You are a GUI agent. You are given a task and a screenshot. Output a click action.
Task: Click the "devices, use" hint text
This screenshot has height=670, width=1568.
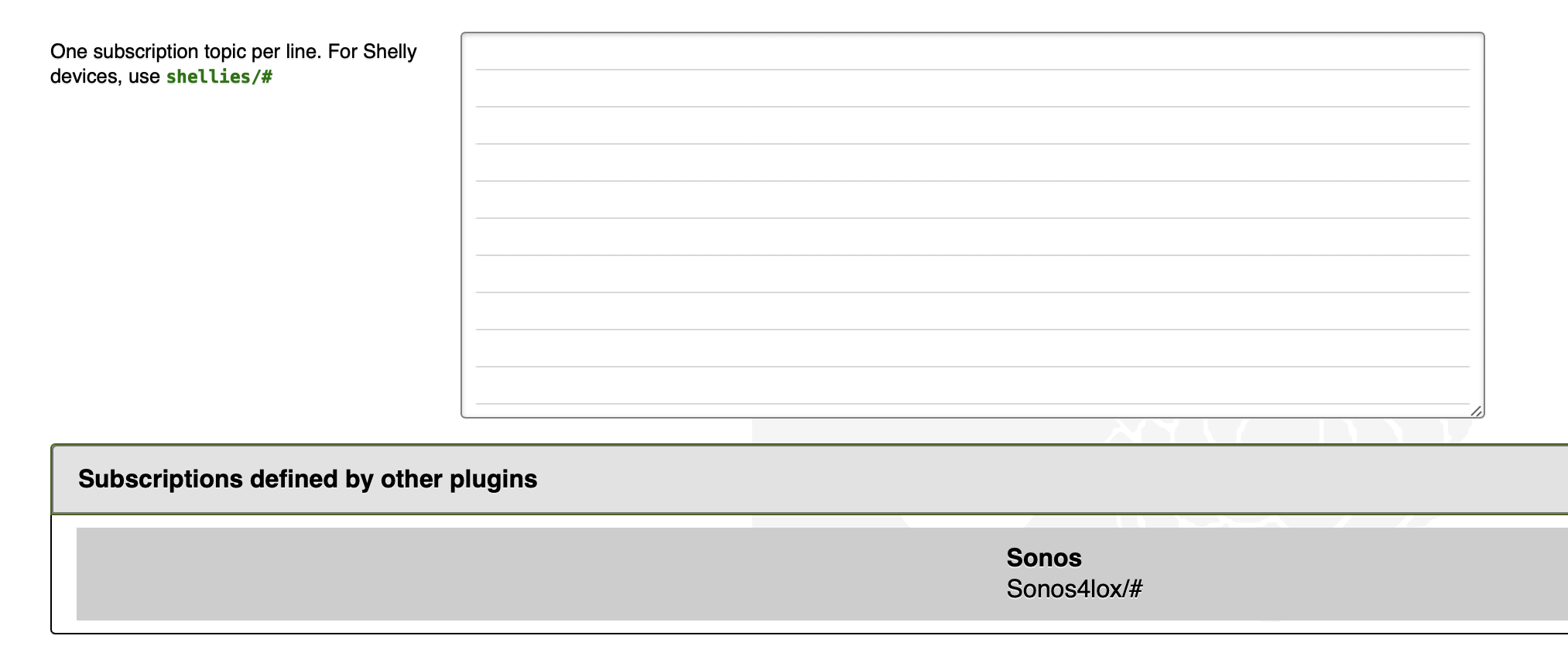point(104,77)
